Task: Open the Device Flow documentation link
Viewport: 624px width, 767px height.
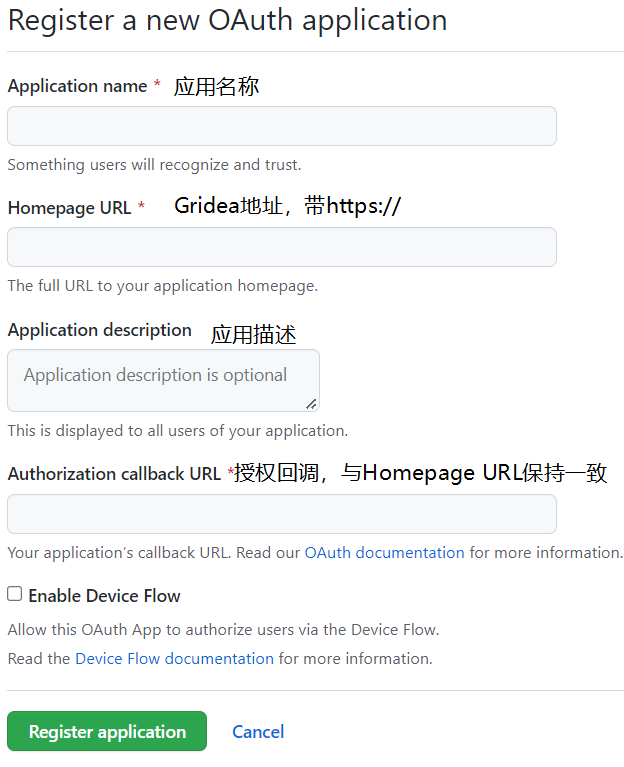Action: [x=175, y=658]
